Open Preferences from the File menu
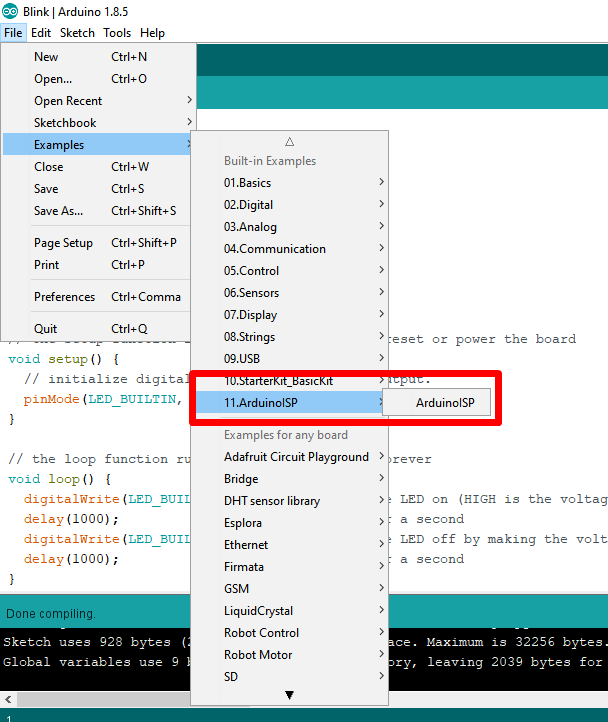The width and height of the screenshot is (608, 722). pyautogui.click(x=97, y=297)
